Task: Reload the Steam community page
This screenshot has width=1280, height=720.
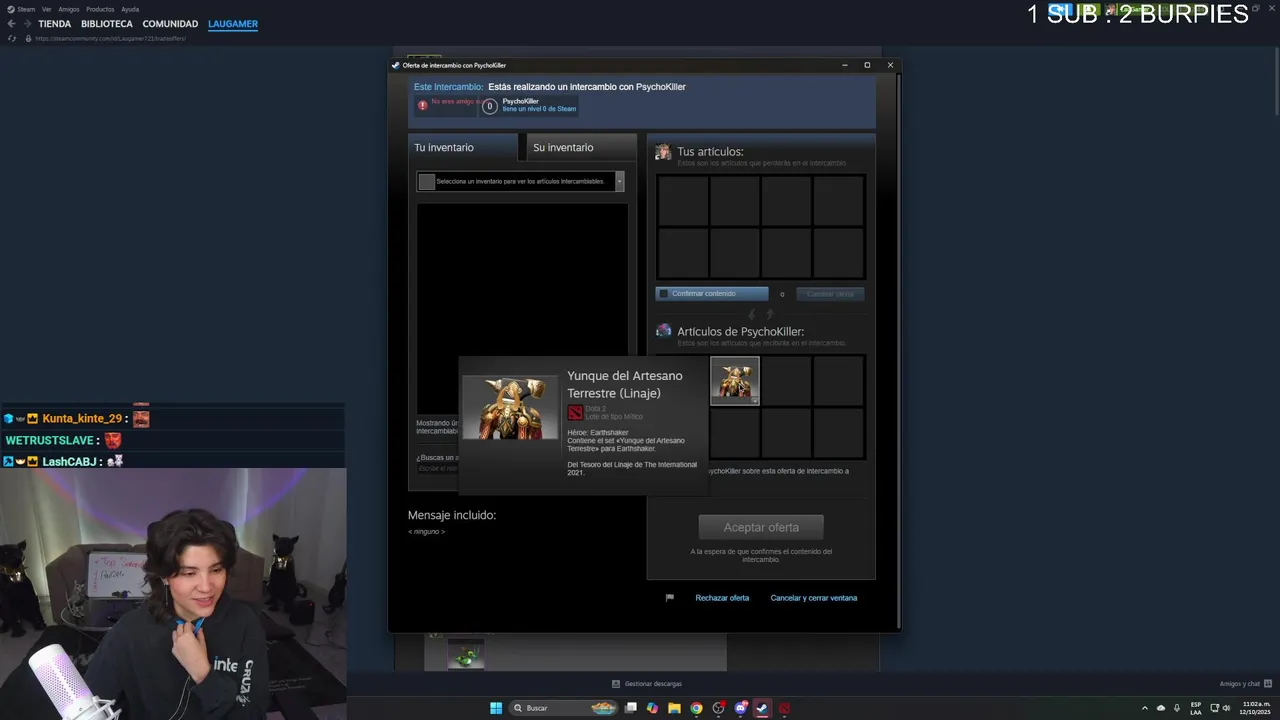Action: (x=12, y=38)
